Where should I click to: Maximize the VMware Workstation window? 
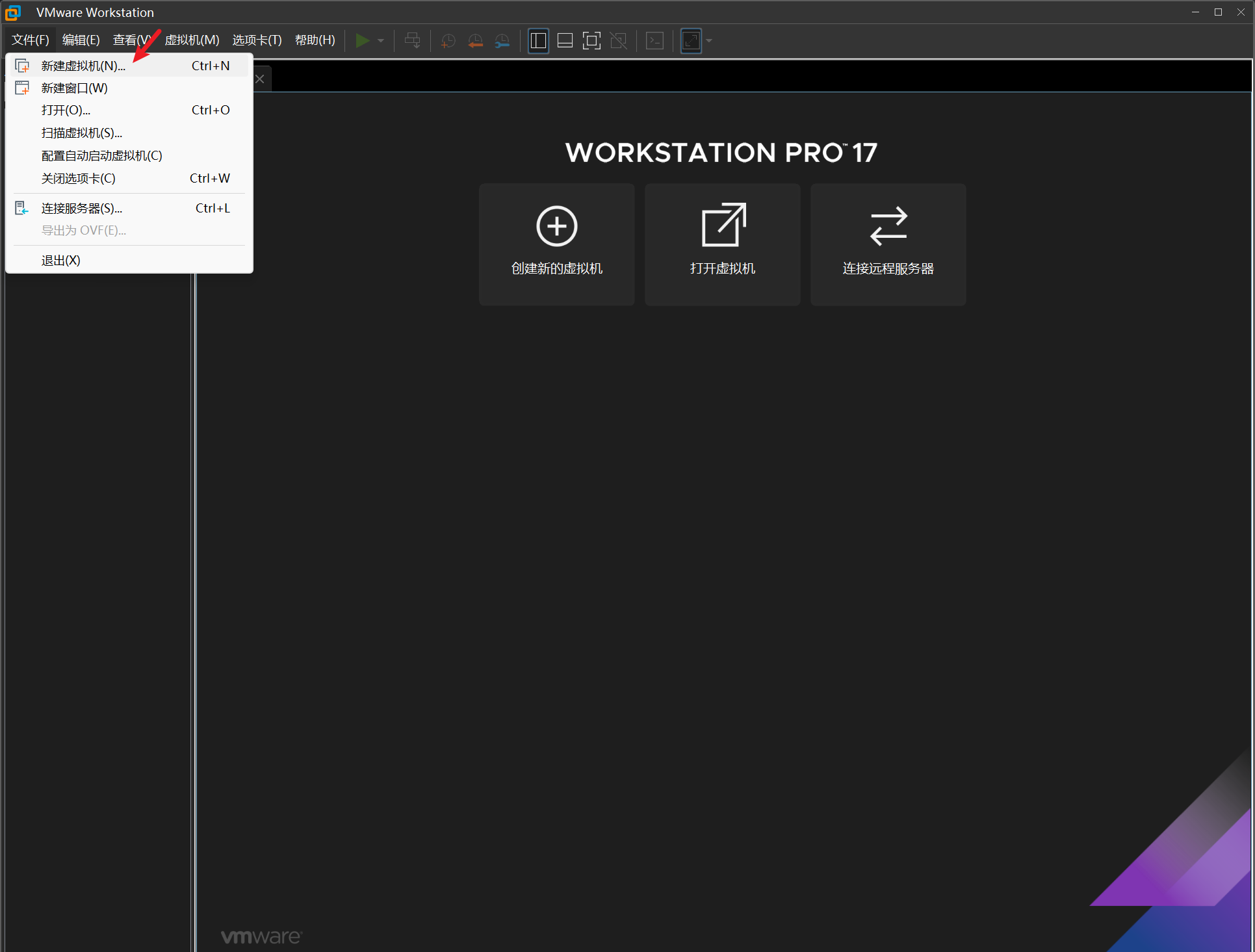pos(1218,12)
